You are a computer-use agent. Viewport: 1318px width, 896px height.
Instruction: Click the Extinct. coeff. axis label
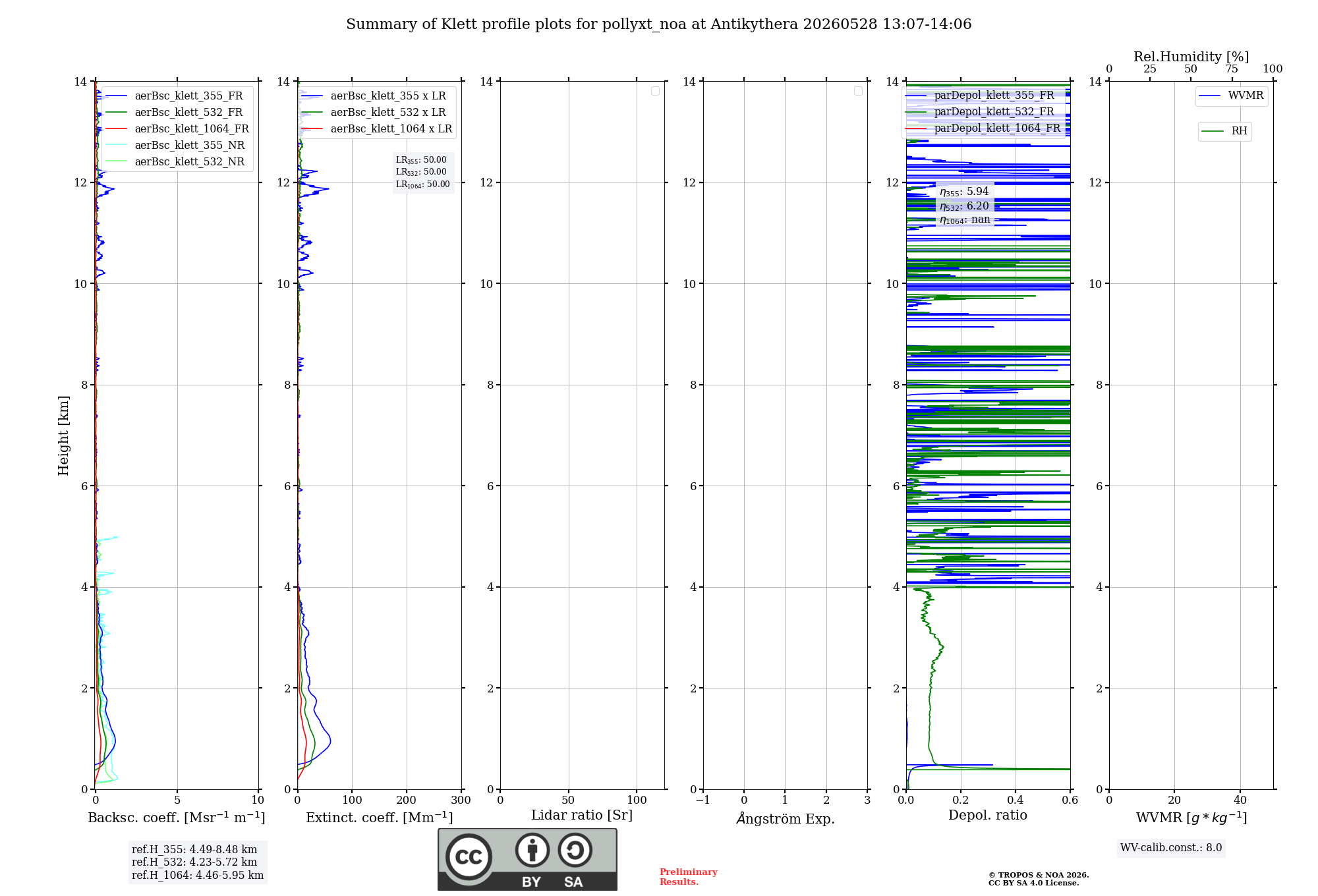coord(380,818)
